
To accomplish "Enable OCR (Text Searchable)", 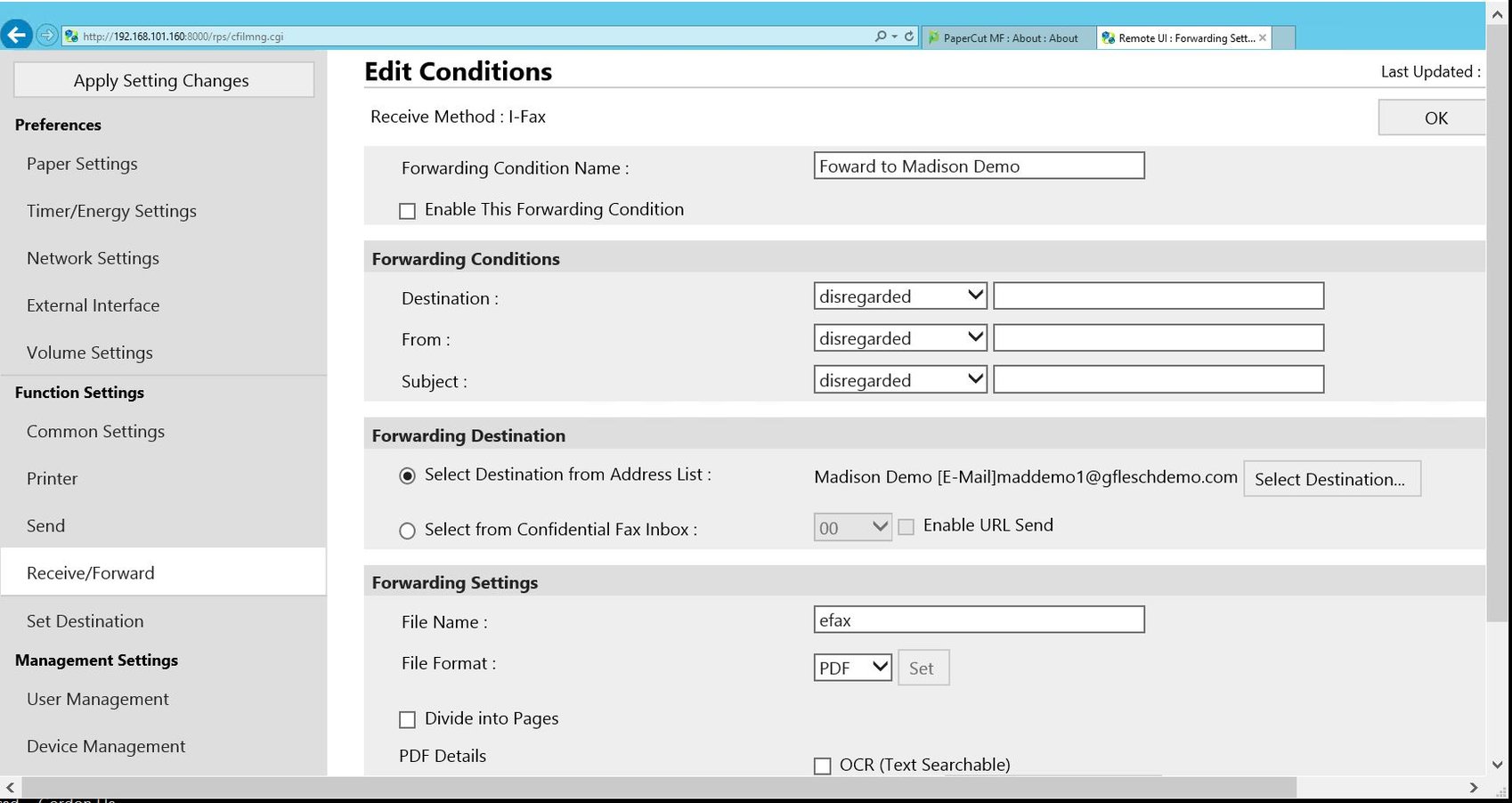I will [823, 765].
